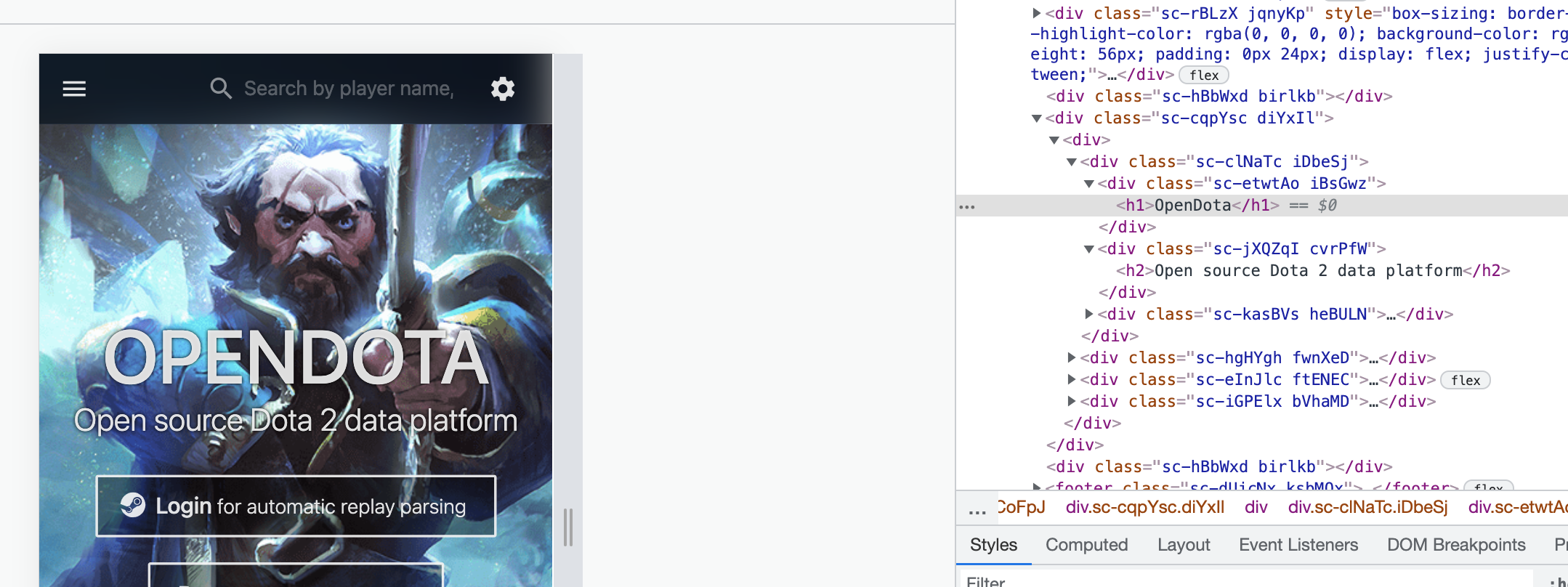Switch to the Styles tab
This screenshot has height=587, width=1568.
pyautogui.click(x=993, y=545)
